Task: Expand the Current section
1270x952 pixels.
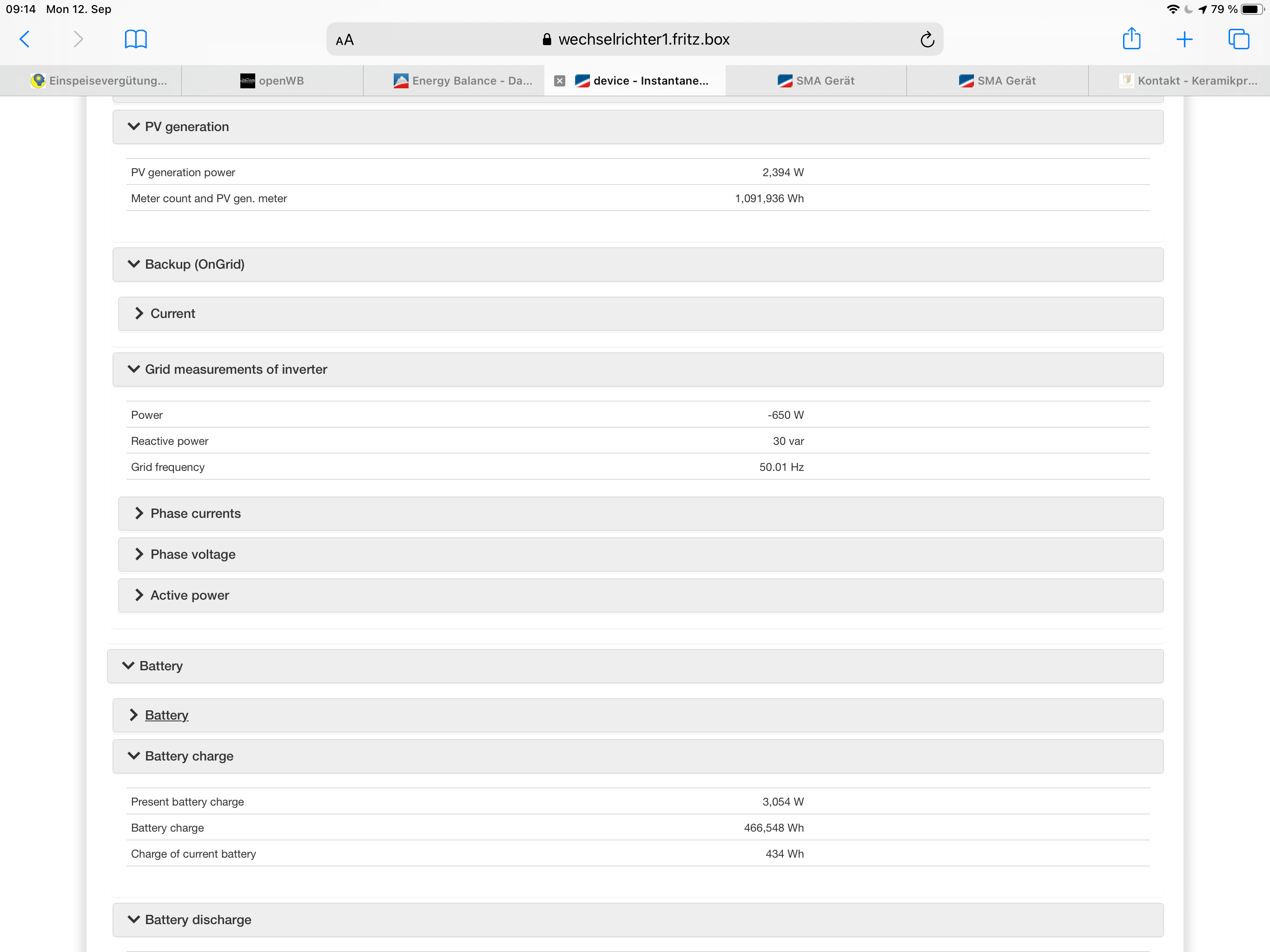Action: point(172,313)
